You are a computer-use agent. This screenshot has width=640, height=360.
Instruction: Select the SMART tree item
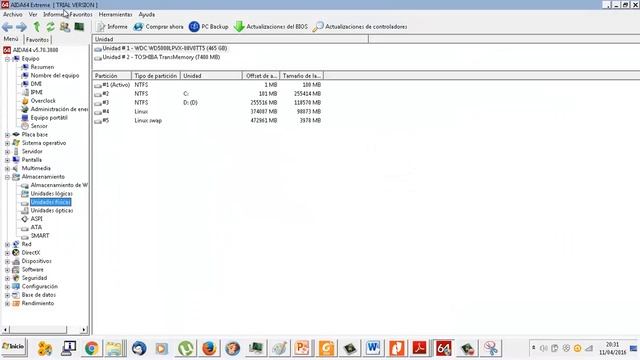click(x=40, y=236)
